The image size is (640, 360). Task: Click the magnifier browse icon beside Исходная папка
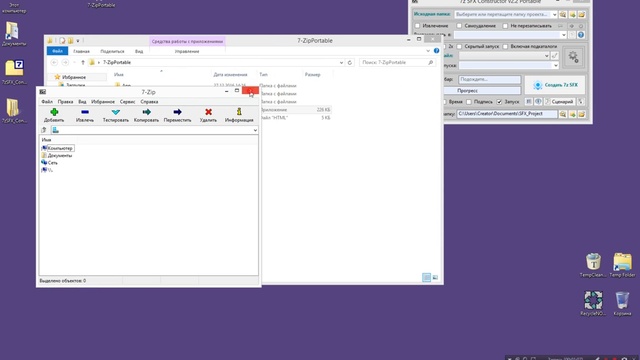coord(563,15)
